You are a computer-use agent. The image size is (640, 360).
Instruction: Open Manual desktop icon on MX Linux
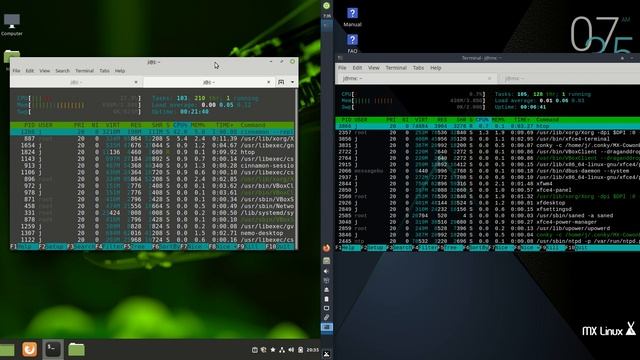tap(352, 17)
